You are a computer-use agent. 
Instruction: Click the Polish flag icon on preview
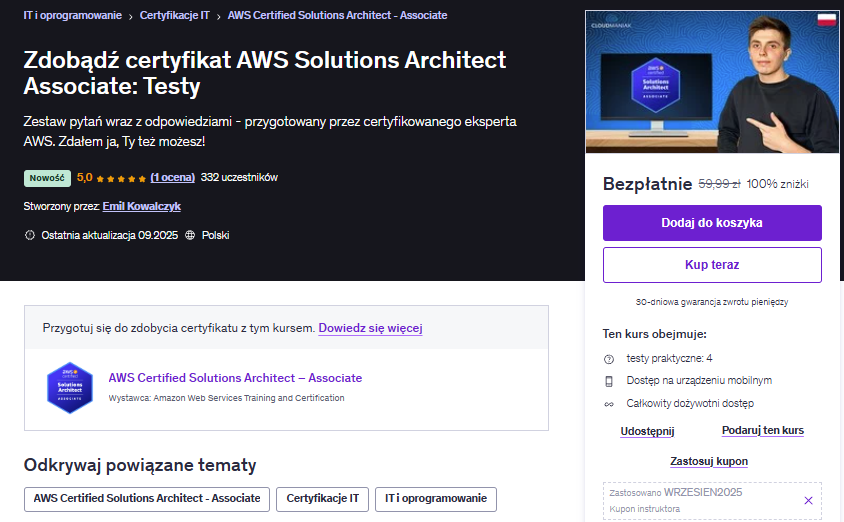click(826, 20)
